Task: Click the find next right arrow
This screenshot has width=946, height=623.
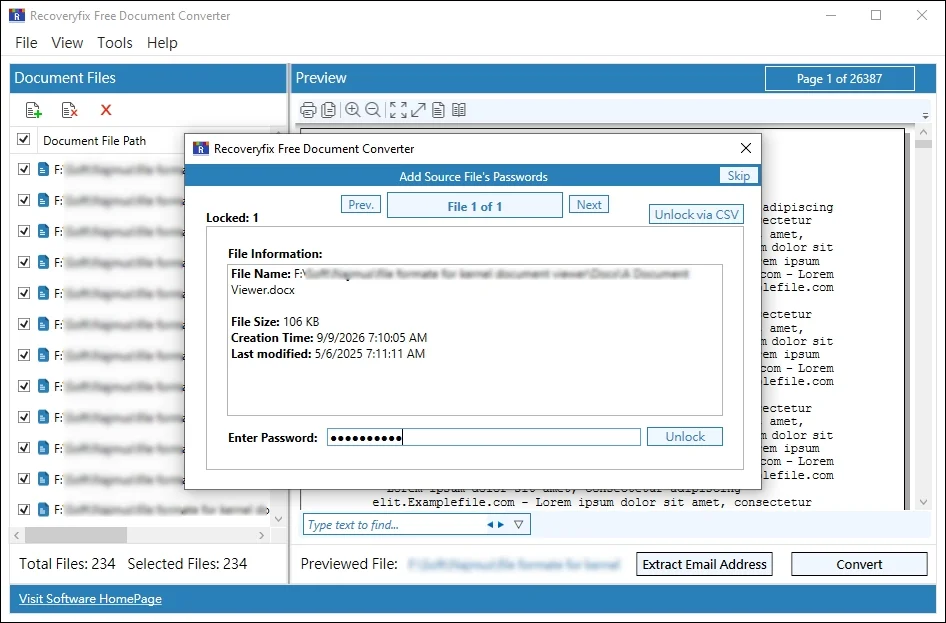Action: pos(501,525)
